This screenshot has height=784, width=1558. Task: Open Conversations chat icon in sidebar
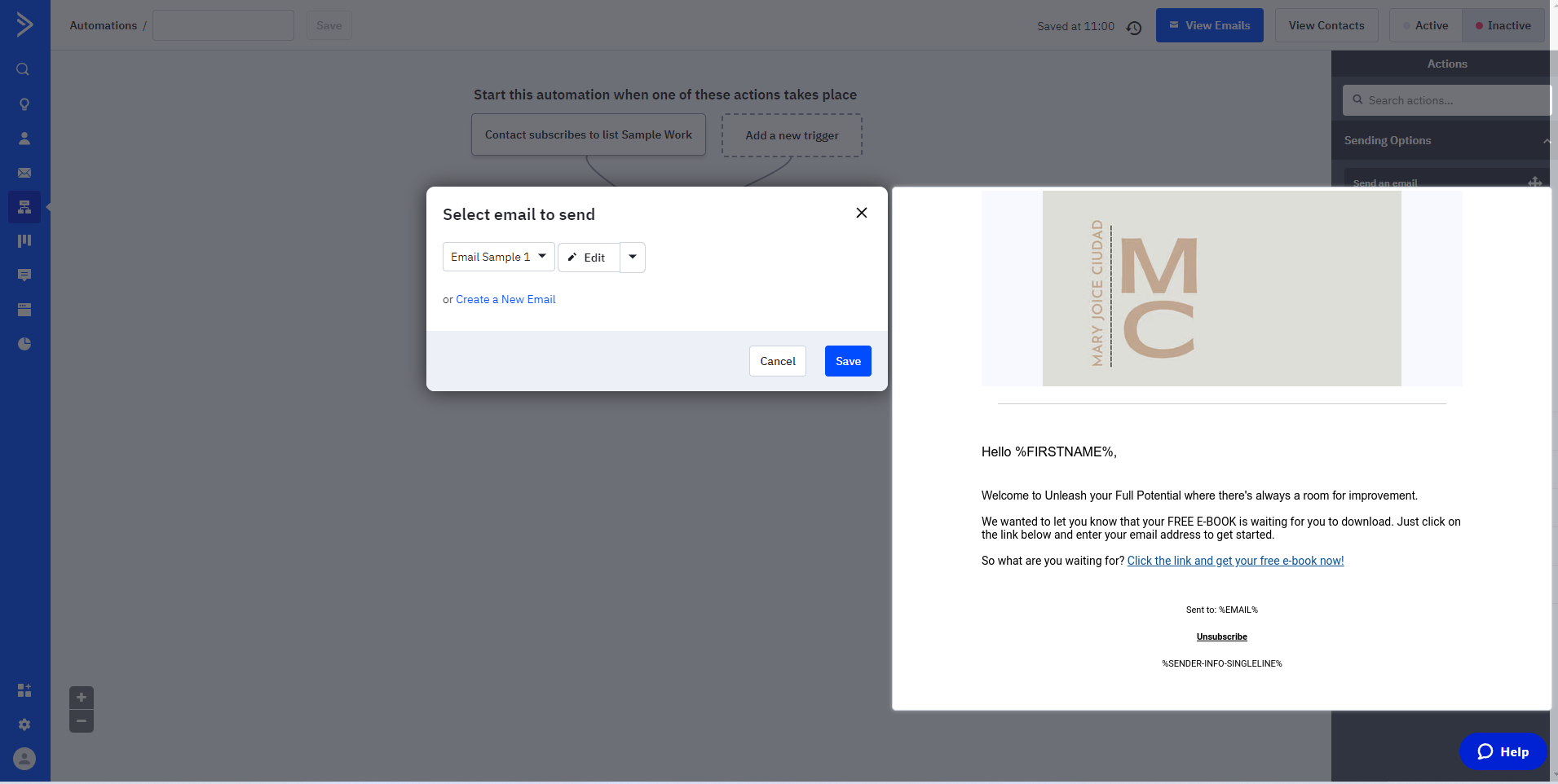pyautogui.click(x=24, y=275)
